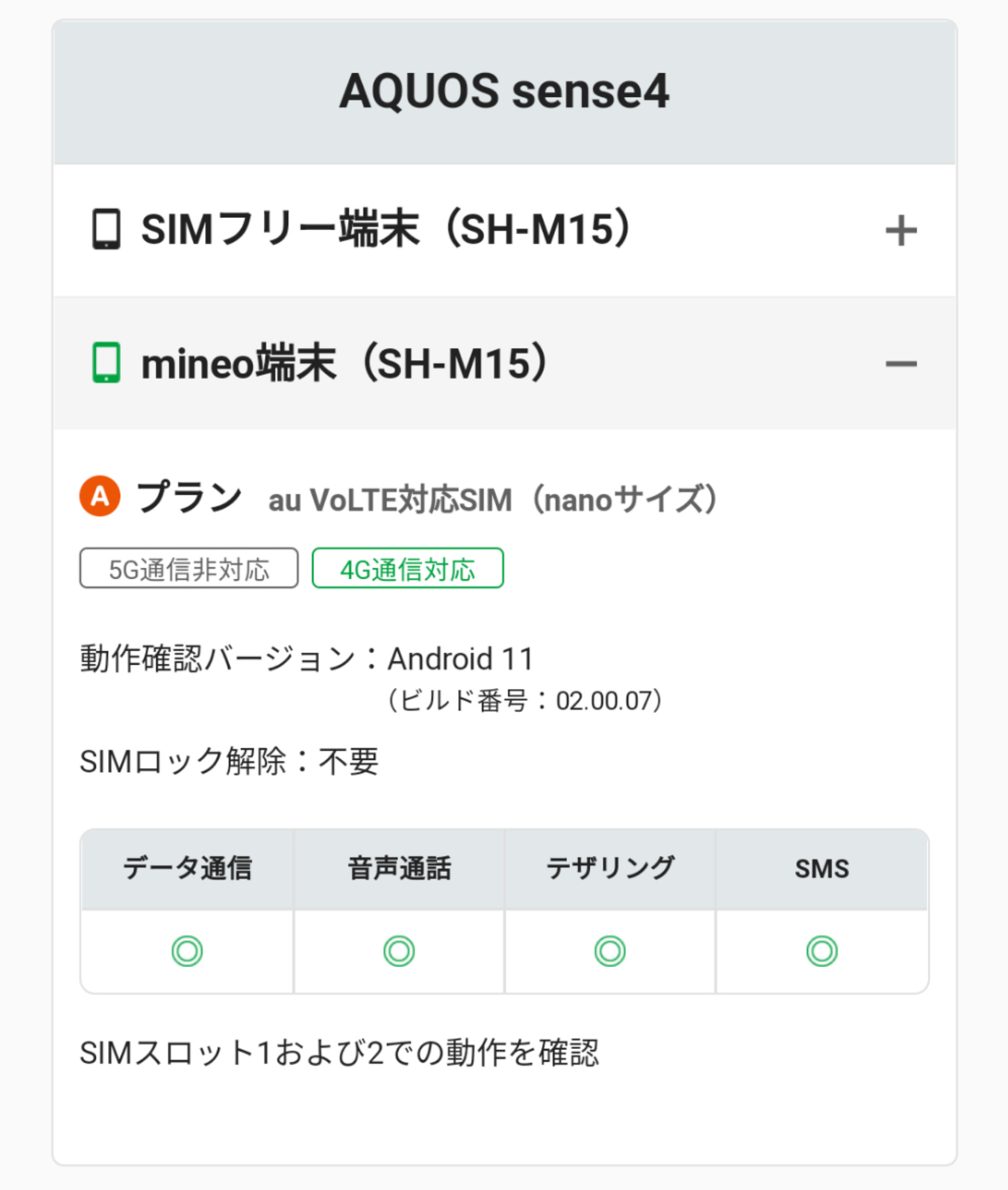Click the mineo端末（SH-M15） row title
This screenshot has width=1008, height=1190.
click(345, 363)
